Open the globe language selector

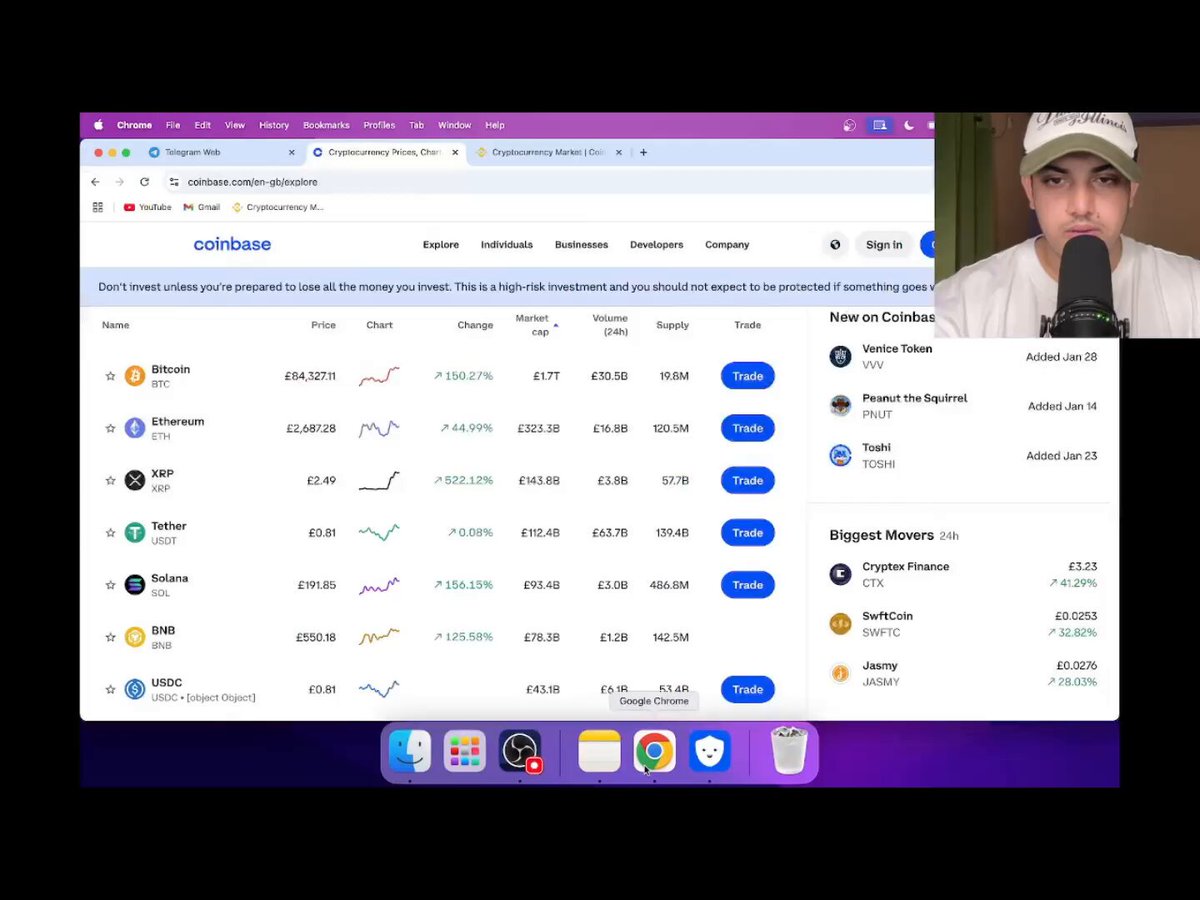(x=835, y=244)
